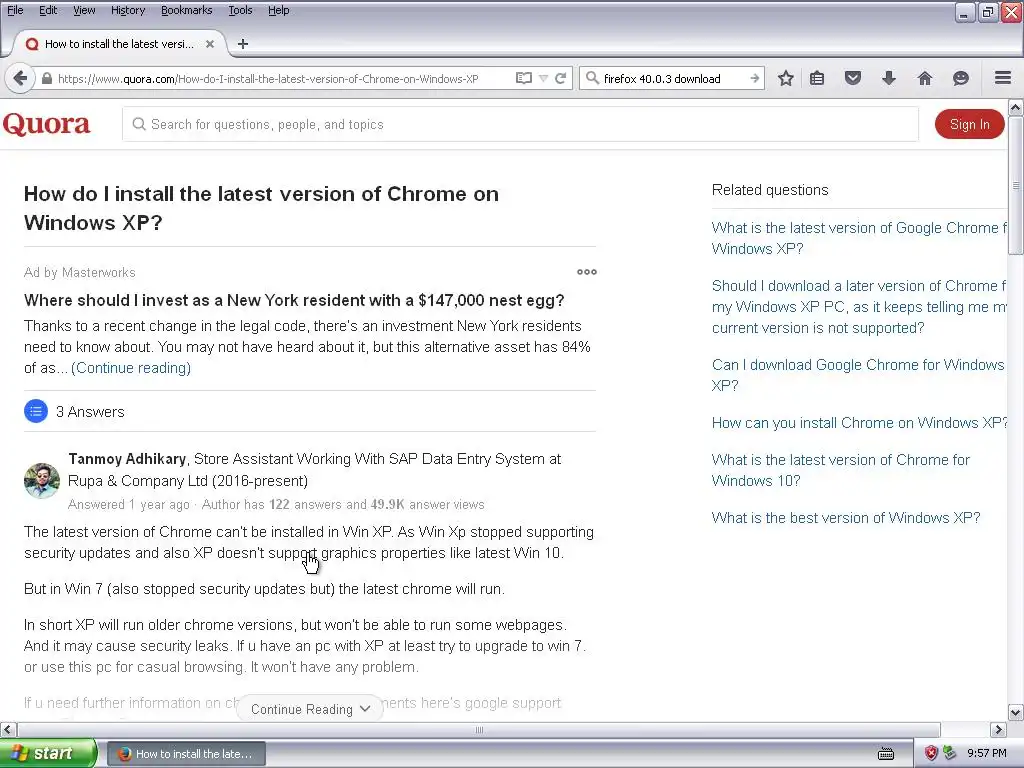Viewport: 1024px width, 768px height.
Task: Click the tray icon beside the clock
Action: click(949, 753)
